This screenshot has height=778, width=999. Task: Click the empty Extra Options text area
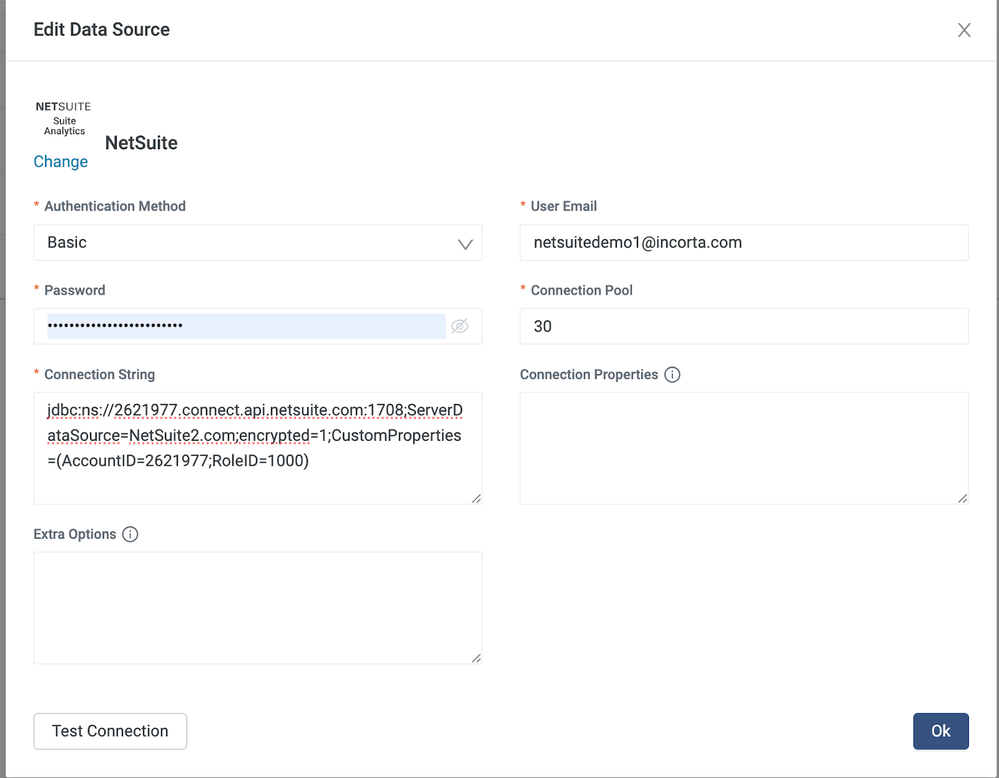(257, 608)
